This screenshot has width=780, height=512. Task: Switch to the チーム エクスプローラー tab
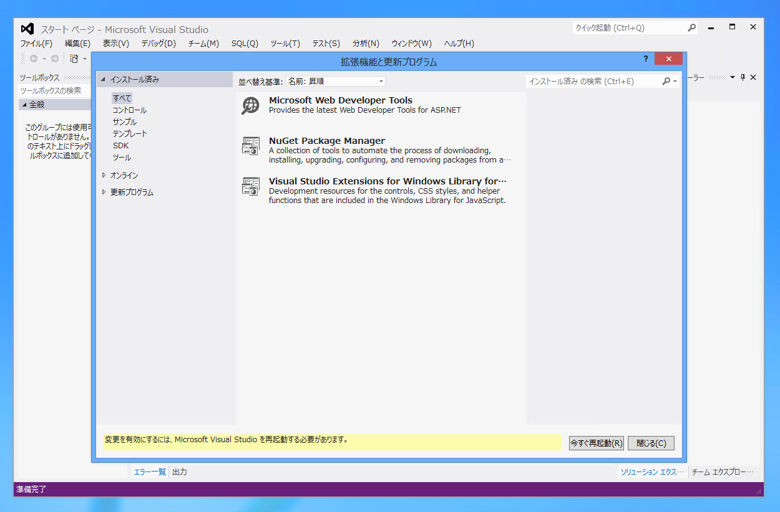pyautogui.click(x=722, y=472)
